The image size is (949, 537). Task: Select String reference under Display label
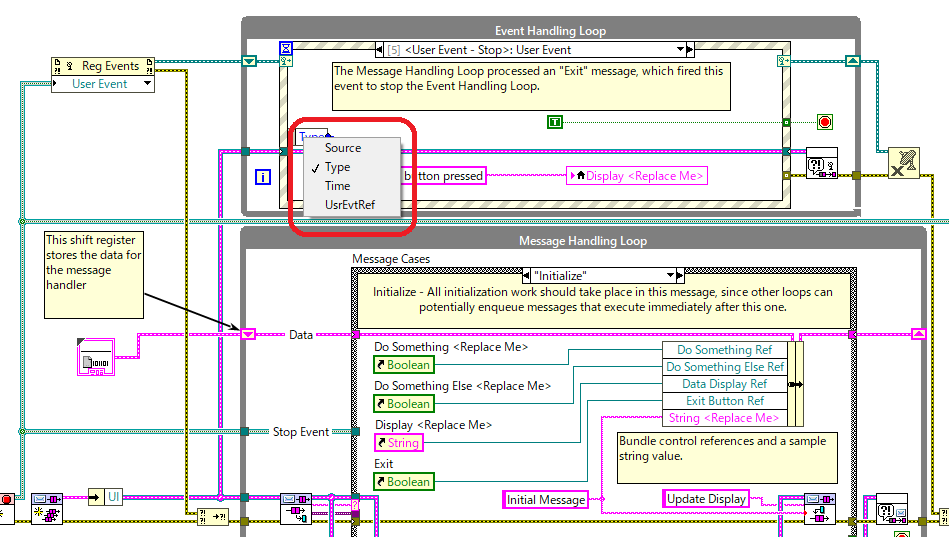(399, 443)
